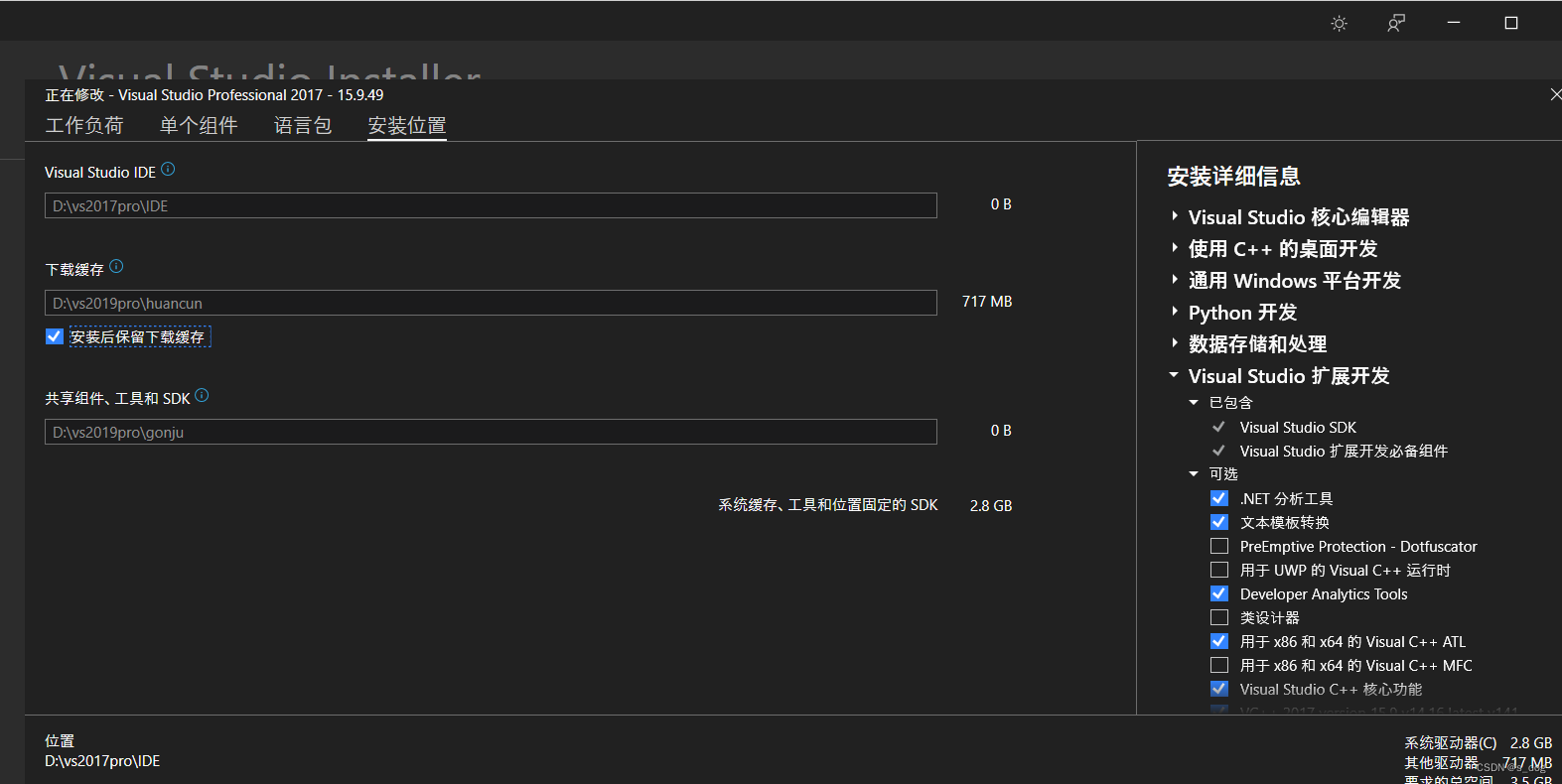
Task: Enable 类设计器 checkbox
Action: pyautogui.click(x=1219, y=617)
